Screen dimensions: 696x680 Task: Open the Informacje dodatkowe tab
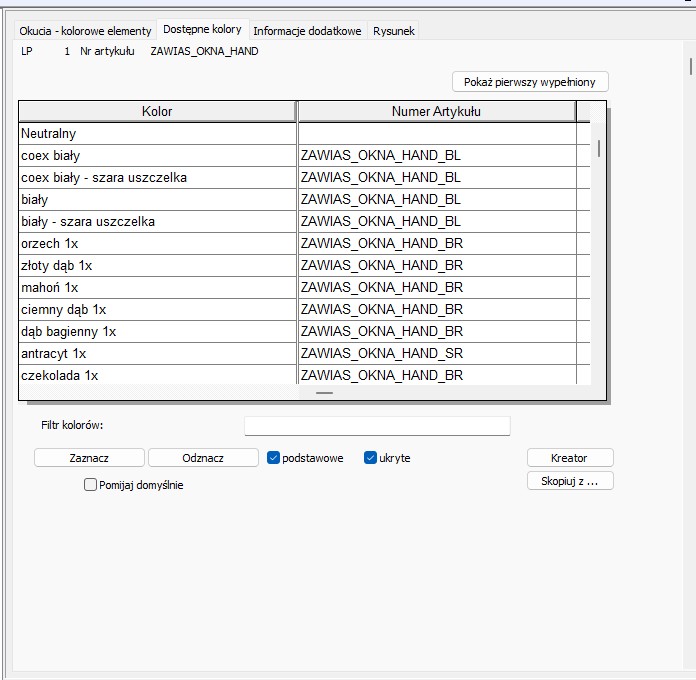pyautogui.click(x=307, y=31)
